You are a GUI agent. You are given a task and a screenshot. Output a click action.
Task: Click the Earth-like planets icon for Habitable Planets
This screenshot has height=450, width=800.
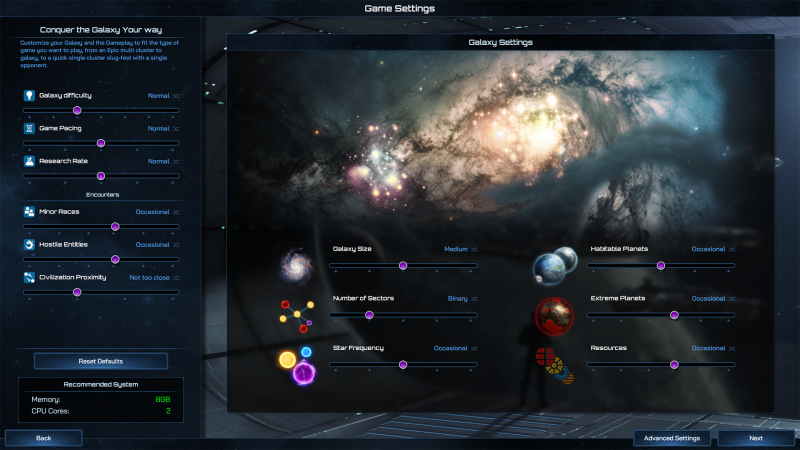tap(555, 266)
